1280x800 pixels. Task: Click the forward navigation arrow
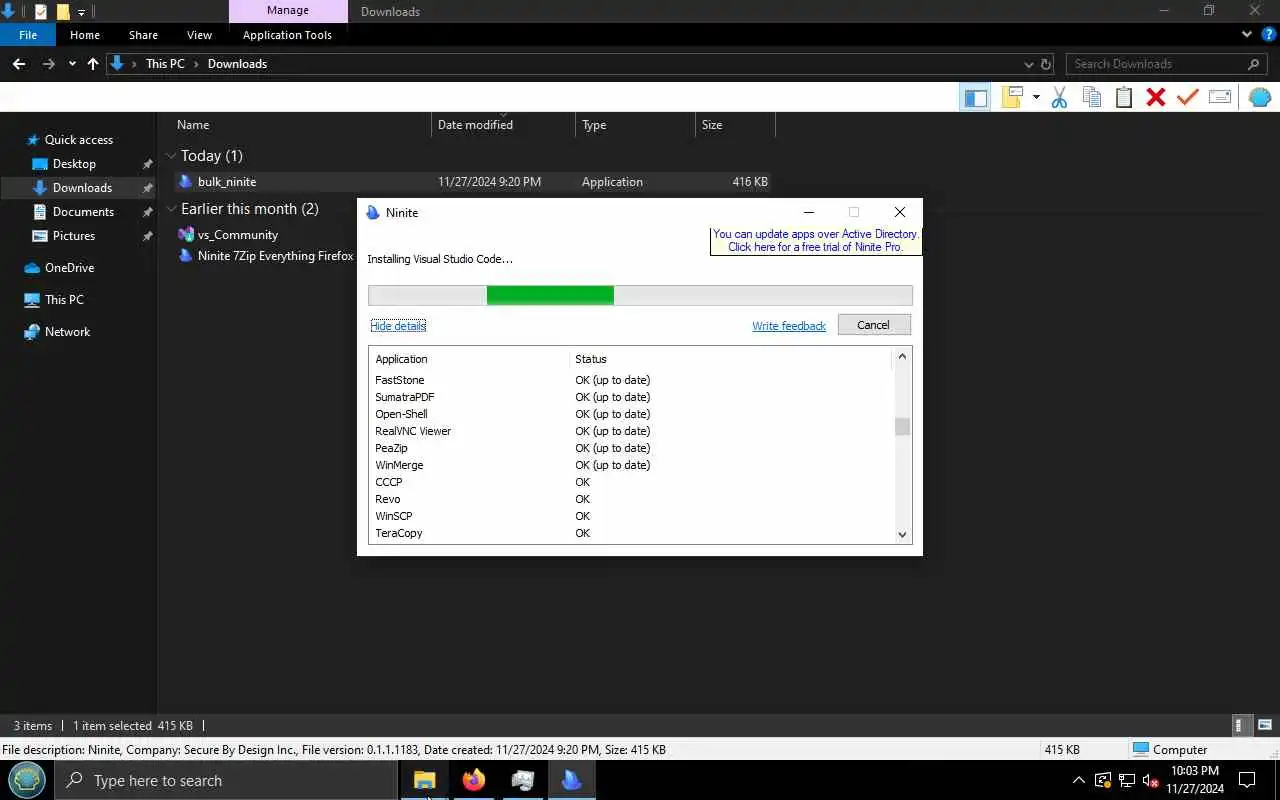[x=49, y=63]
